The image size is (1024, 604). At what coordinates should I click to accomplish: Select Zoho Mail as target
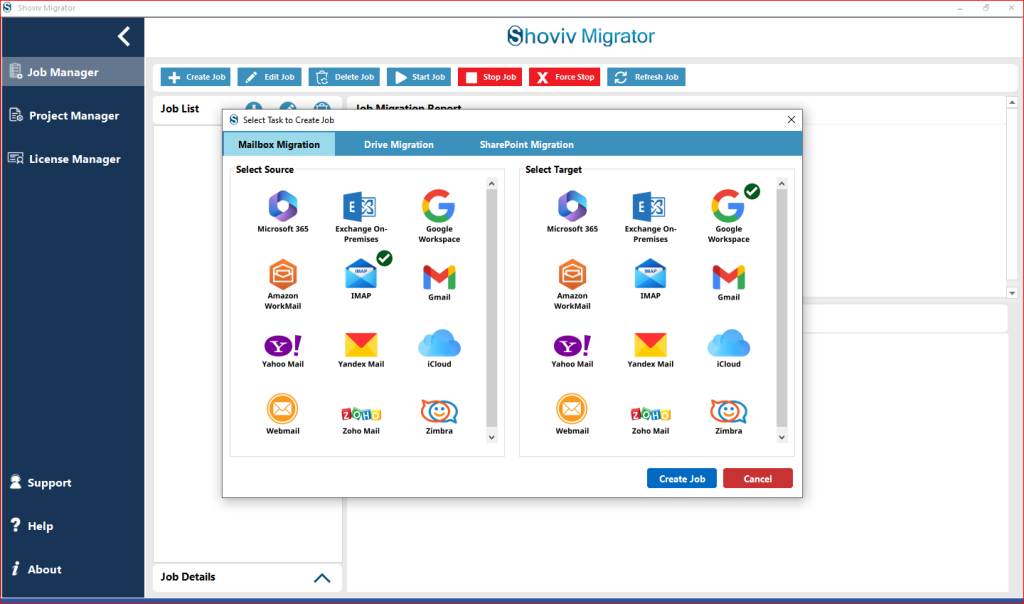coord(650,419)
